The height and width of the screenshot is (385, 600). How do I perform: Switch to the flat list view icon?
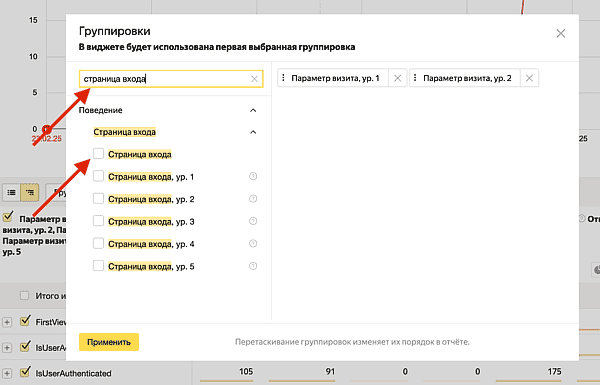(11, 192)
